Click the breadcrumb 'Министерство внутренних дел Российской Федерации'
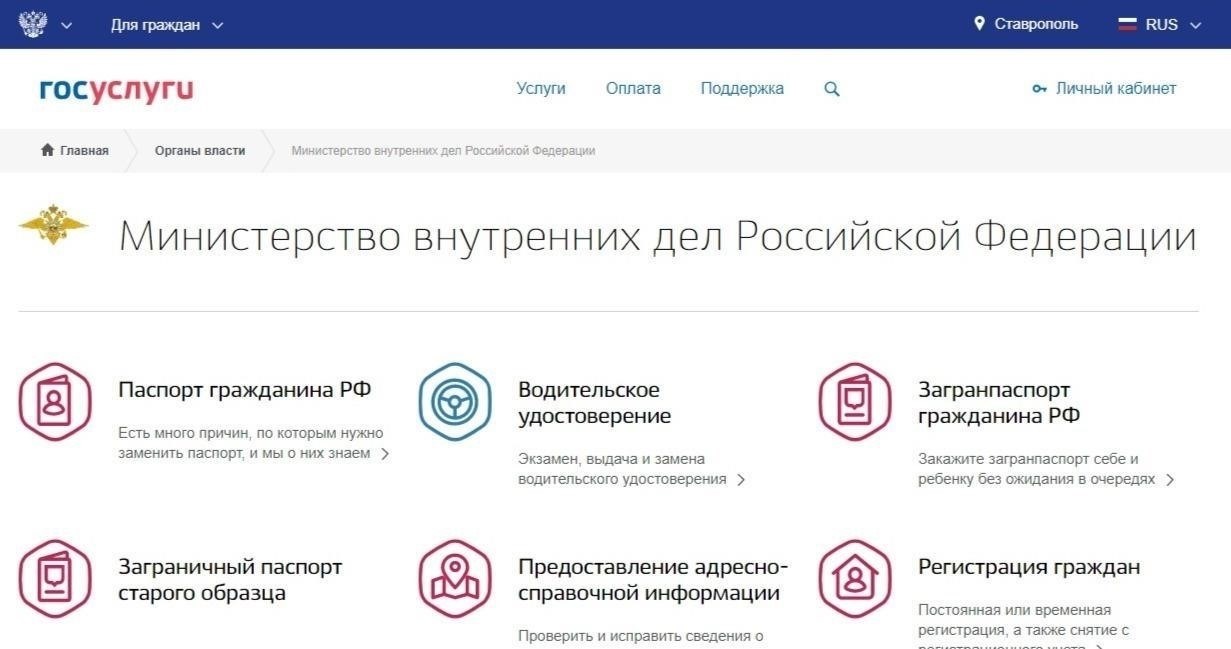The width and height of the screenshot is (1231, 649). point(443,151)
